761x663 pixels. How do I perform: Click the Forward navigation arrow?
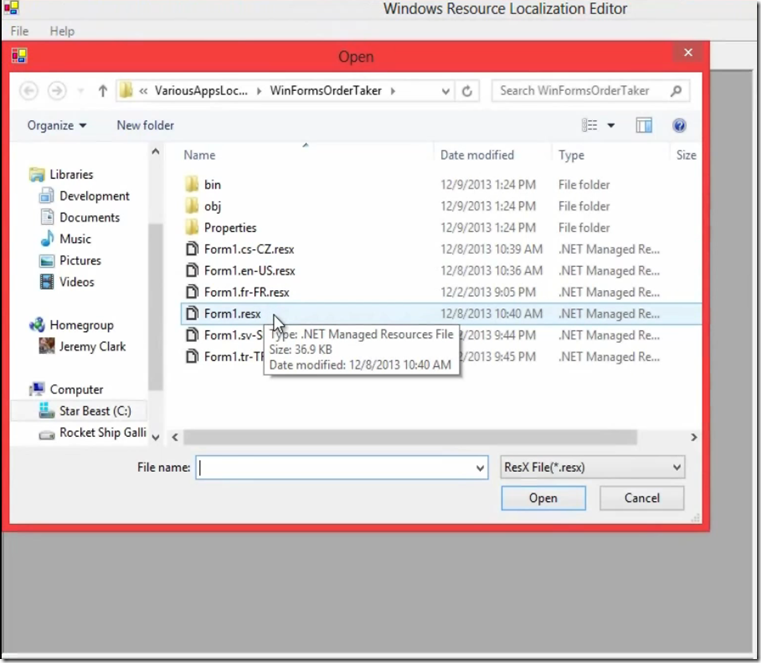click(x=57, y=91)
